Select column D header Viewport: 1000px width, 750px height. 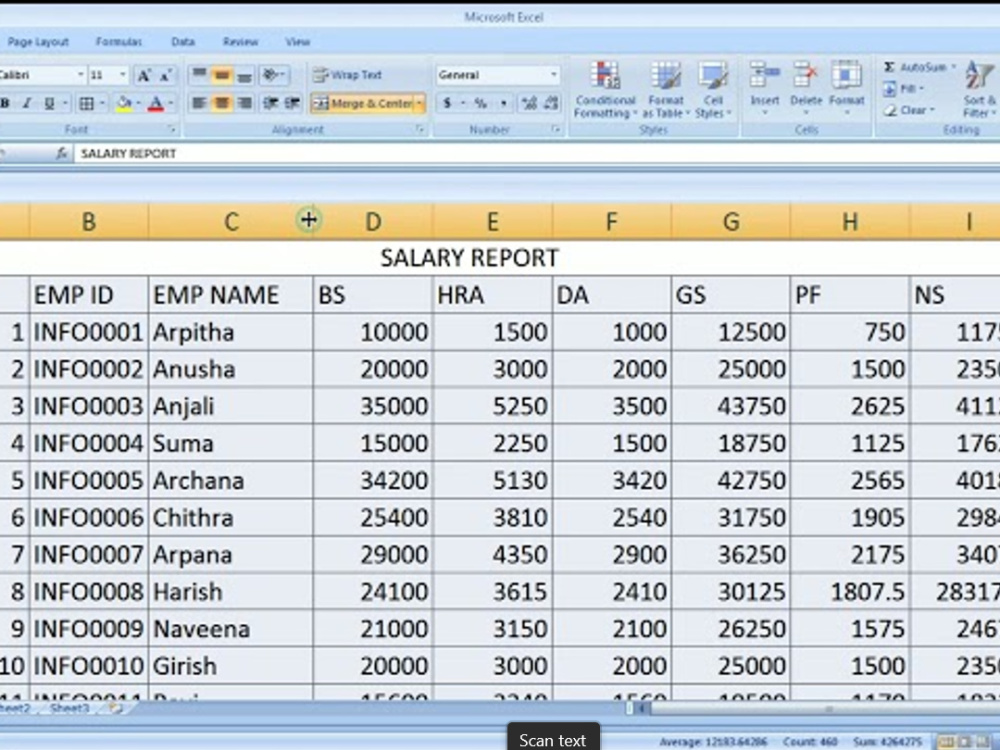(373, 221)
